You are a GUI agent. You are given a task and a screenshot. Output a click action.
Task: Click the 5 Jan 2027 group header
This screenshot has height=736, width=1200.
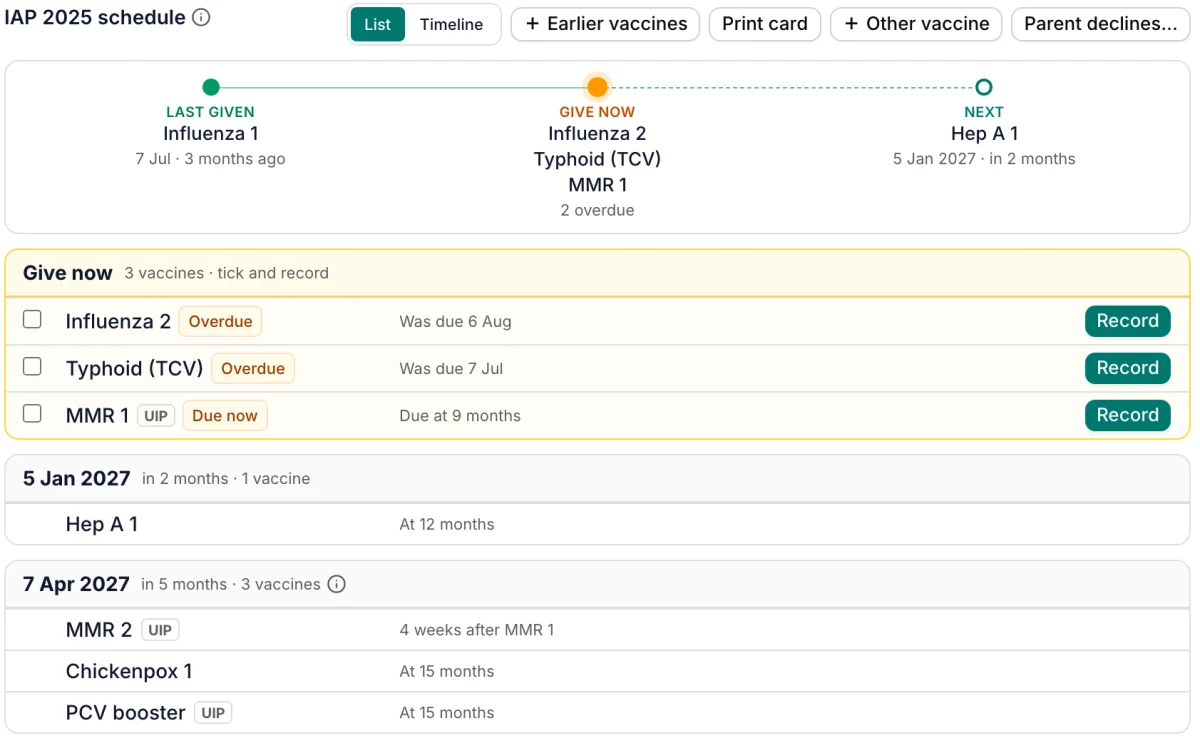(x=597, y=479)
